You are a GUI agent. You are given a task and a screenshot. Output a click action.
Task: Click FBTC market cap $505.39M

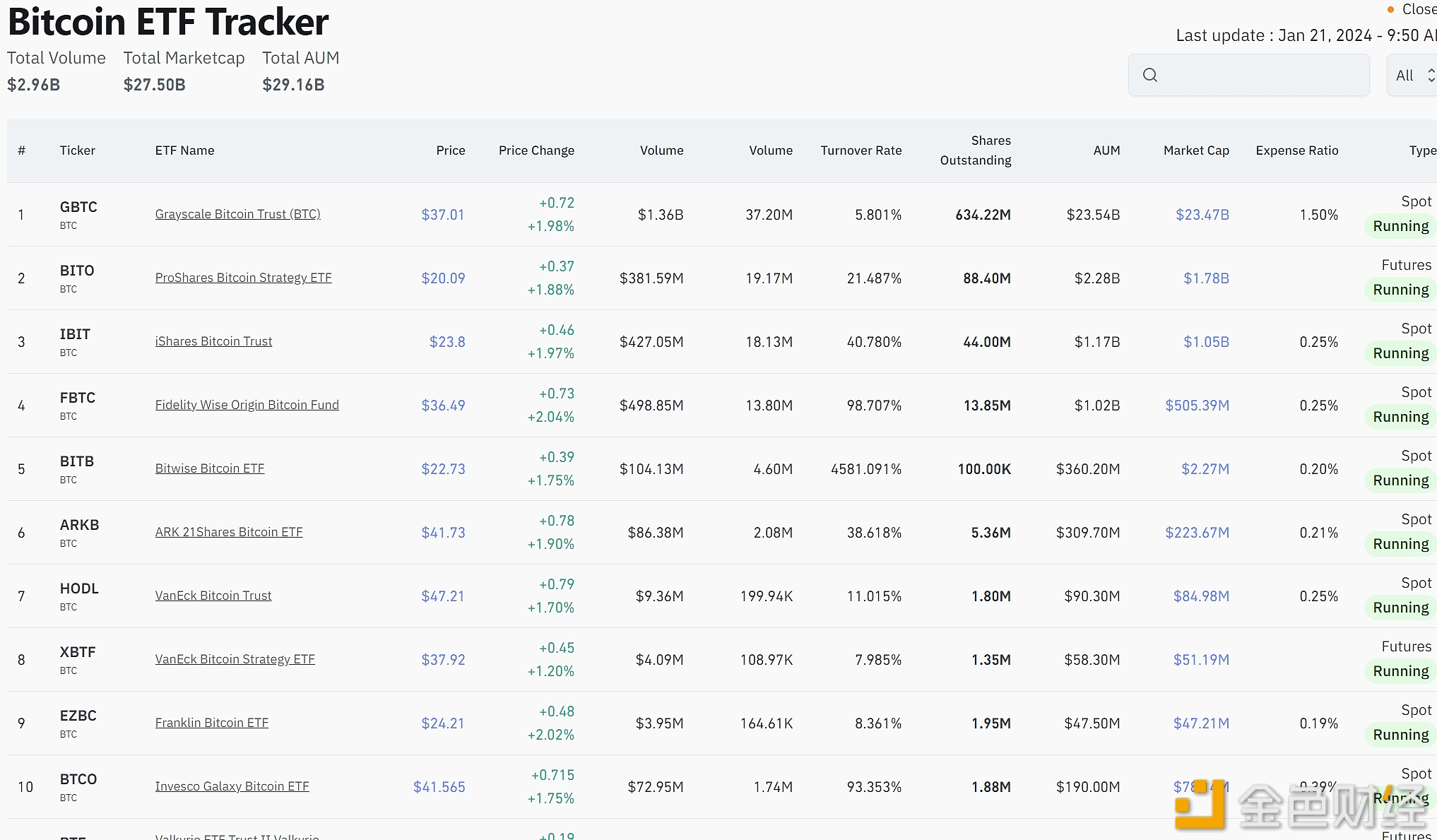coord(1197,406)
